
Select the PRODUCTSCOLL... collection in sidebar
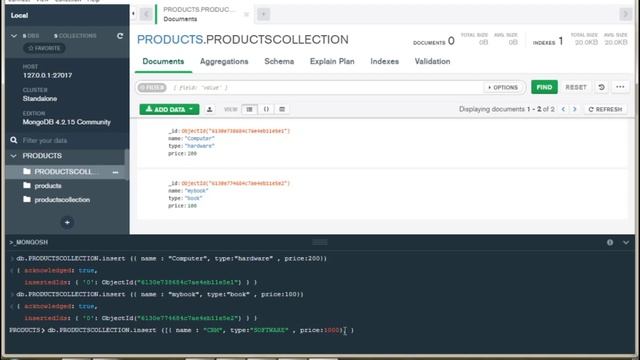[65, 172]
